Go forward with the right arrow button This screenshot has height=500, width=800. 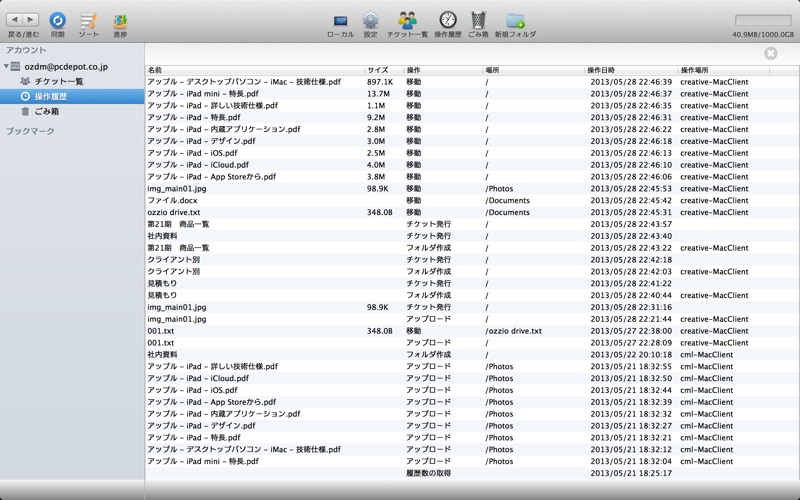point(31,19)
